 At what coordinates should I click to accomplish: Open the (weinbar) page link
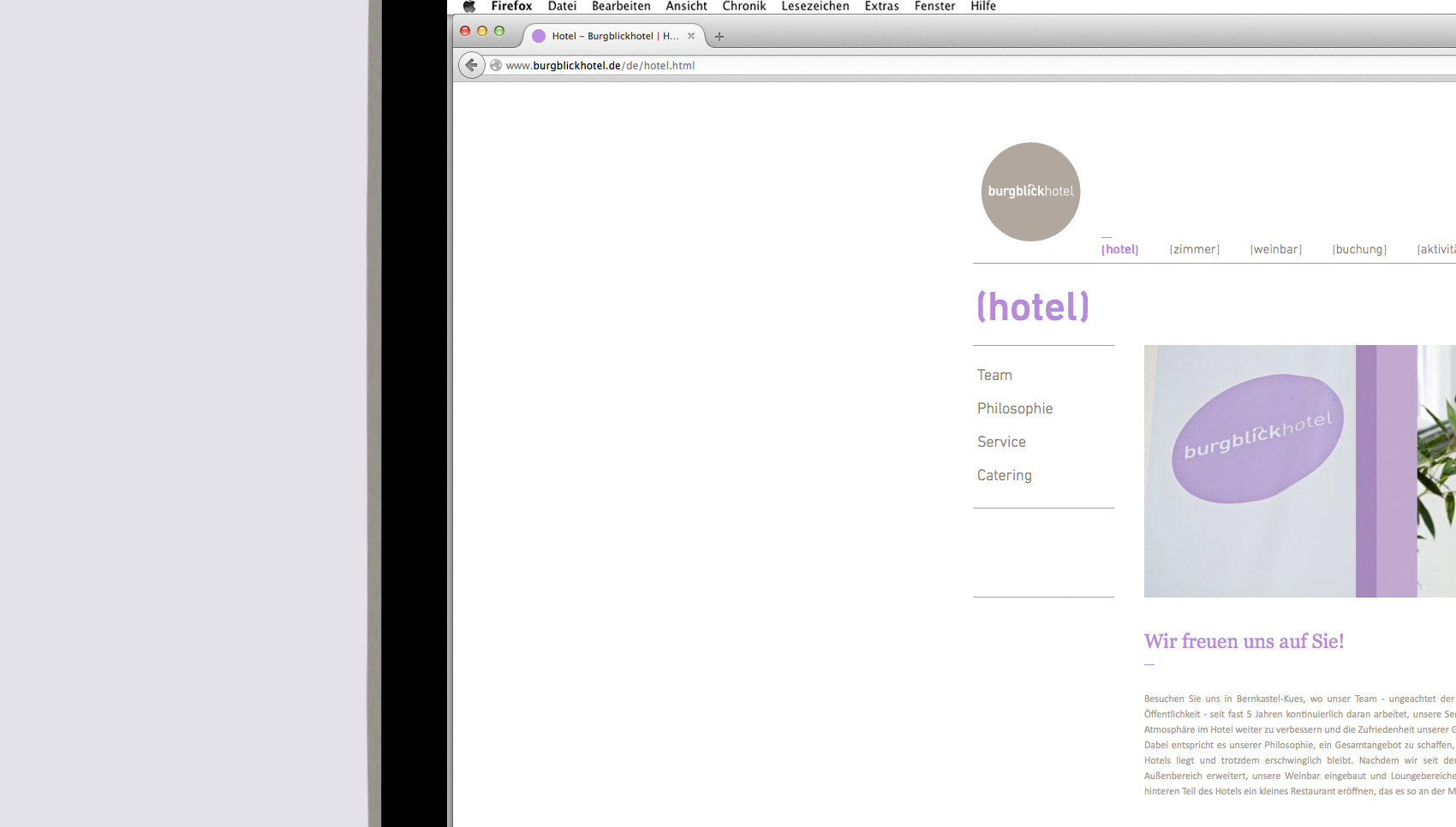[1275, 249]
